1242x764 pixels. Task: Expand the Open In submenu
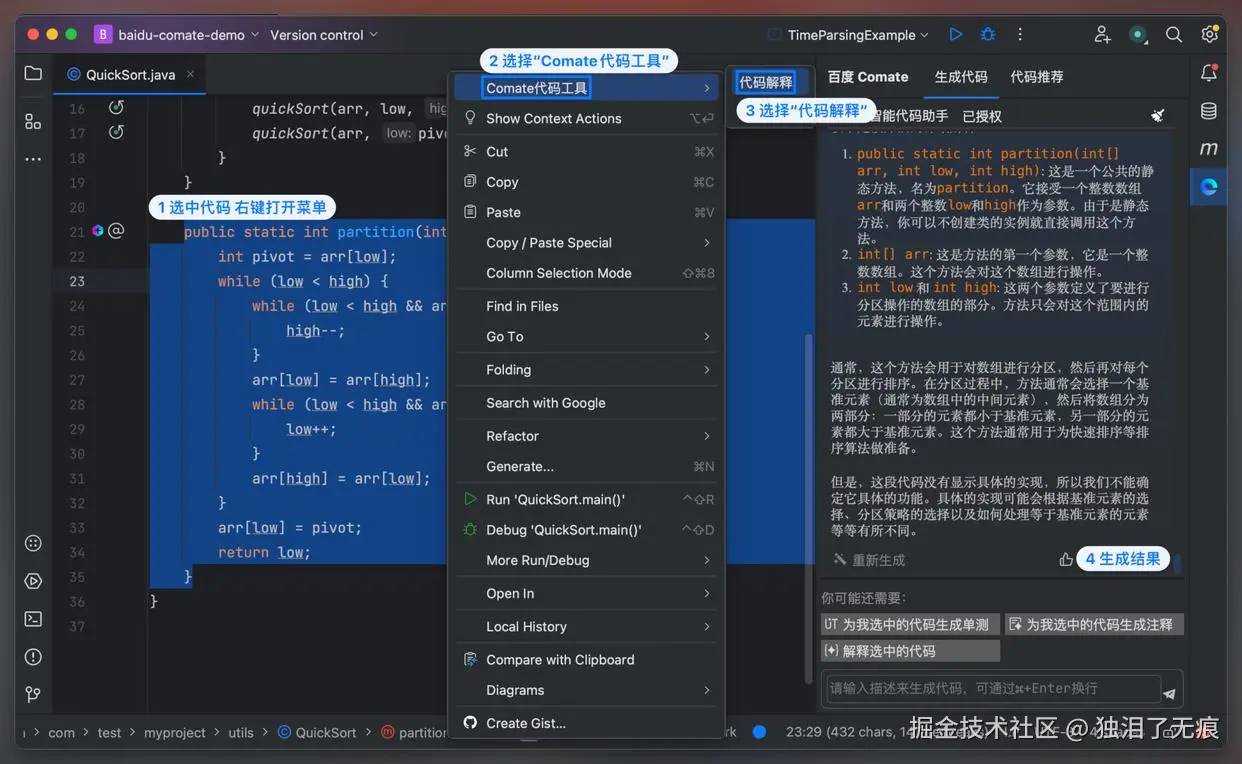coord(586,593)
